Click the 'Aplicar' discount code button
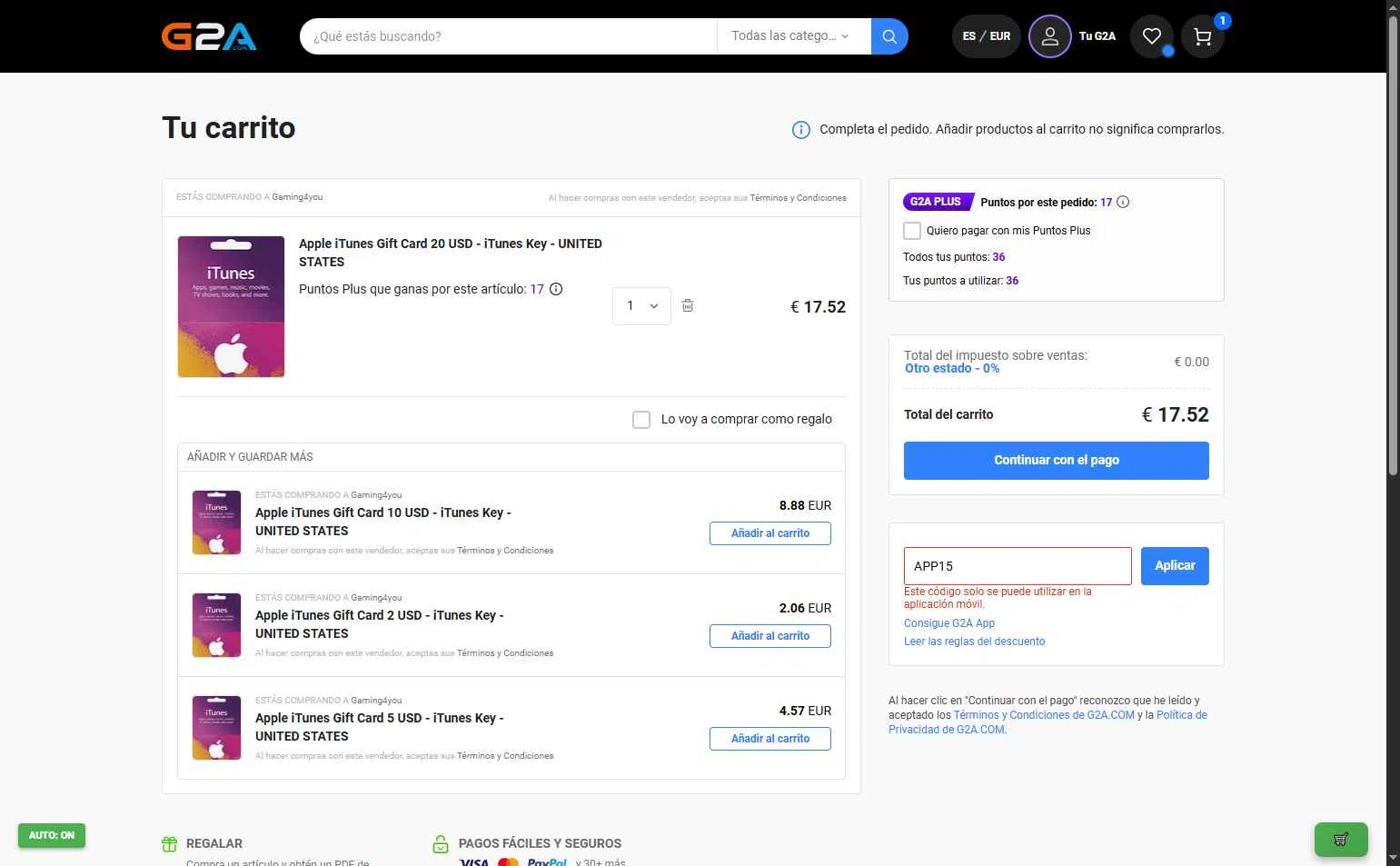Viewport: 1400px width, 866px height. coord(1175,566)
